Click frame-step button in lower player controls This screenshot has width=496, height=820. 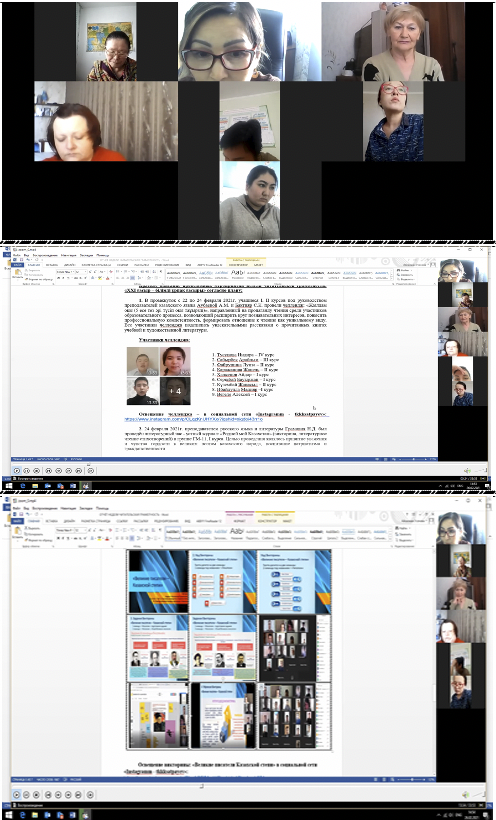(90, 795)
